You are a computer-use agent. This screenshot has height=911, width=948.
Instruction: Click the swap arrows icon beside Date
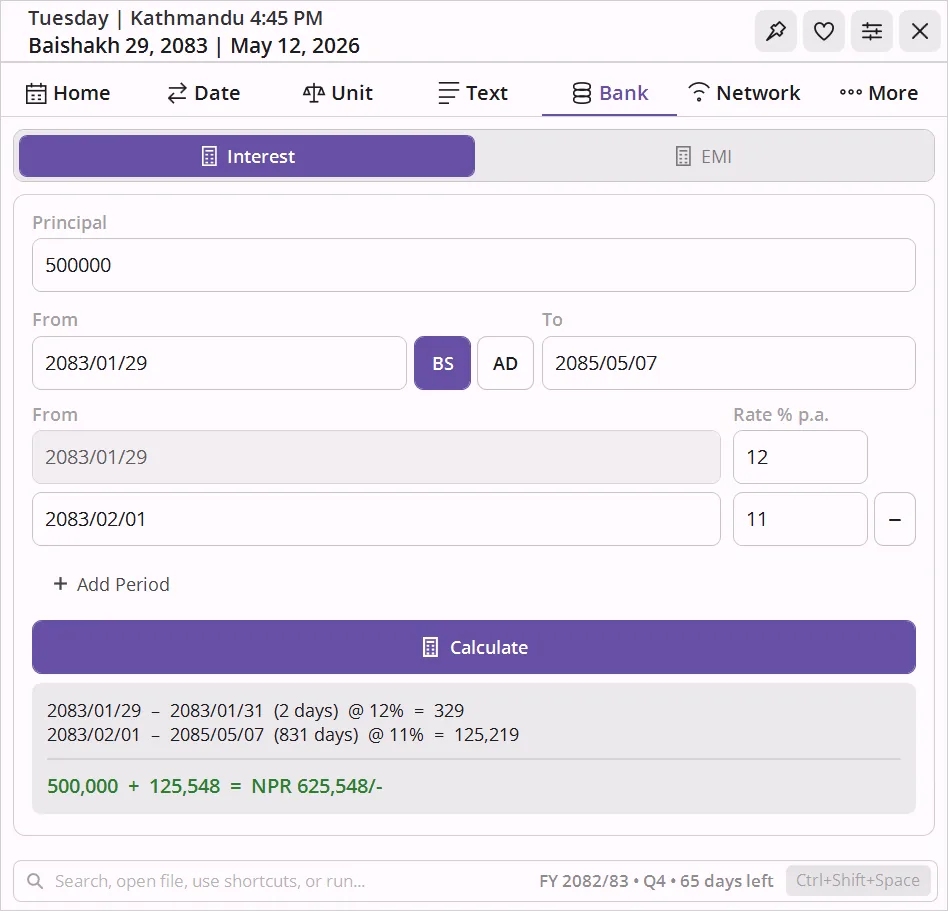click(177, 93)
